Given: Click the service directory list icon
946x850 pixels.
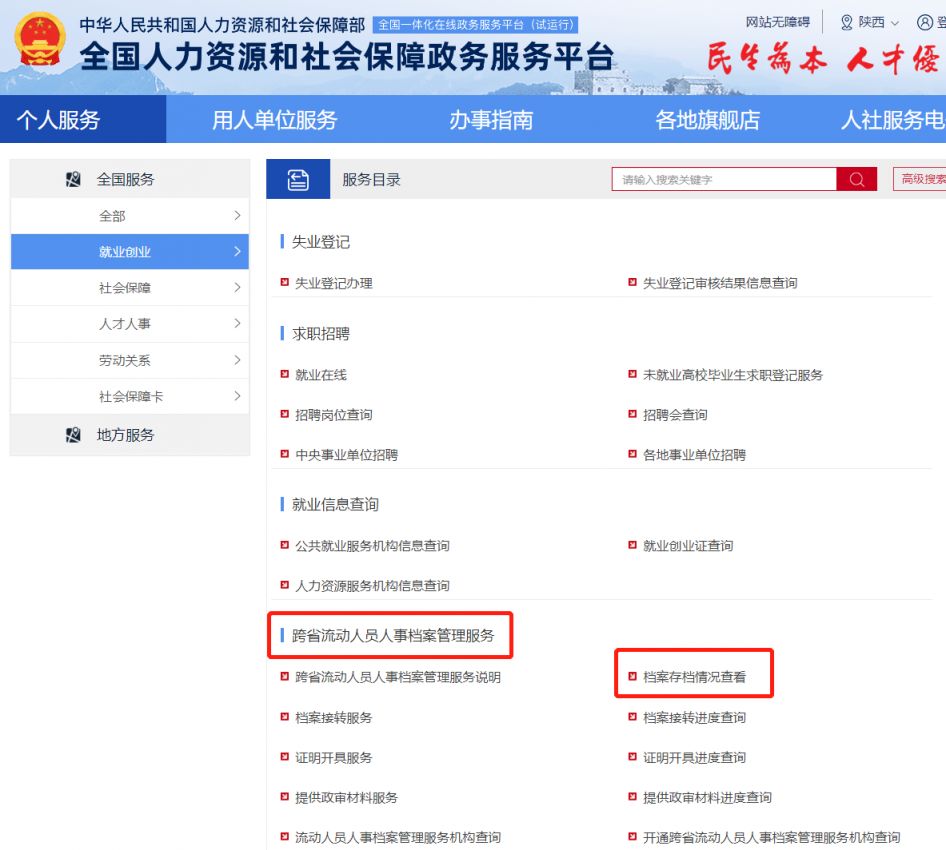Looking at the screenshot, I should [x=298, y=179].
